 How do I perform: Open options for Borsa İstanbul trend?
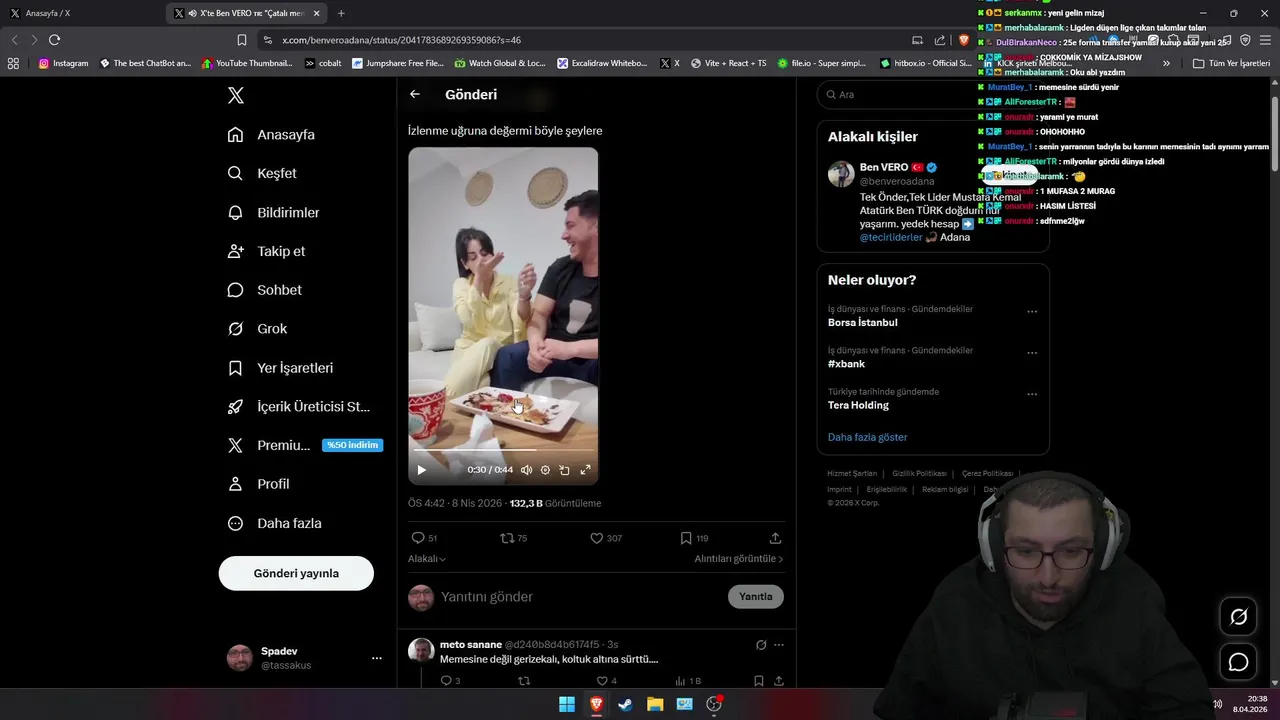(x=1032, y=312)
